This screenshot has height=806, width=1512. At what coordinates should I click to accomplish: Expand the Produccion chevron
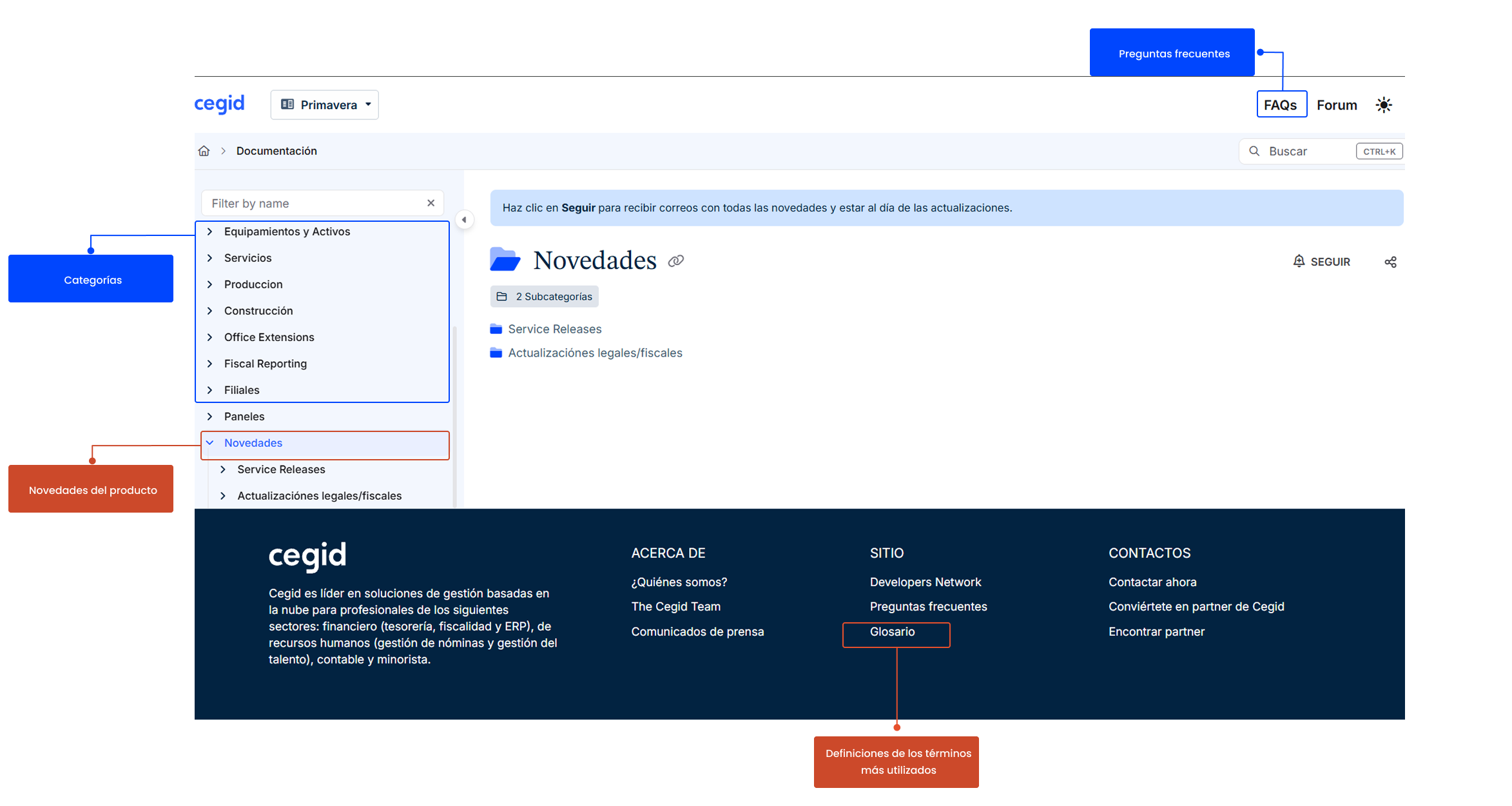210,284
